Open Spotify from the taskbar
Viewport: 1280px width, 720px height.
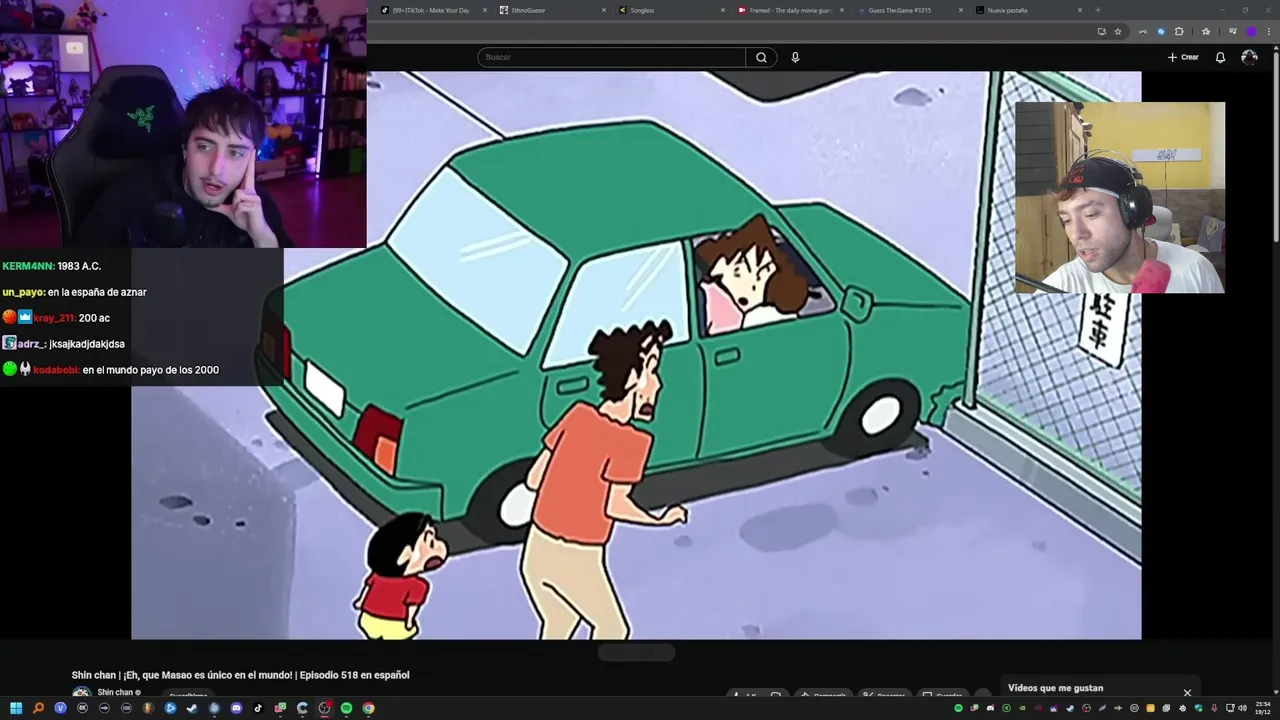click(346, 708)
